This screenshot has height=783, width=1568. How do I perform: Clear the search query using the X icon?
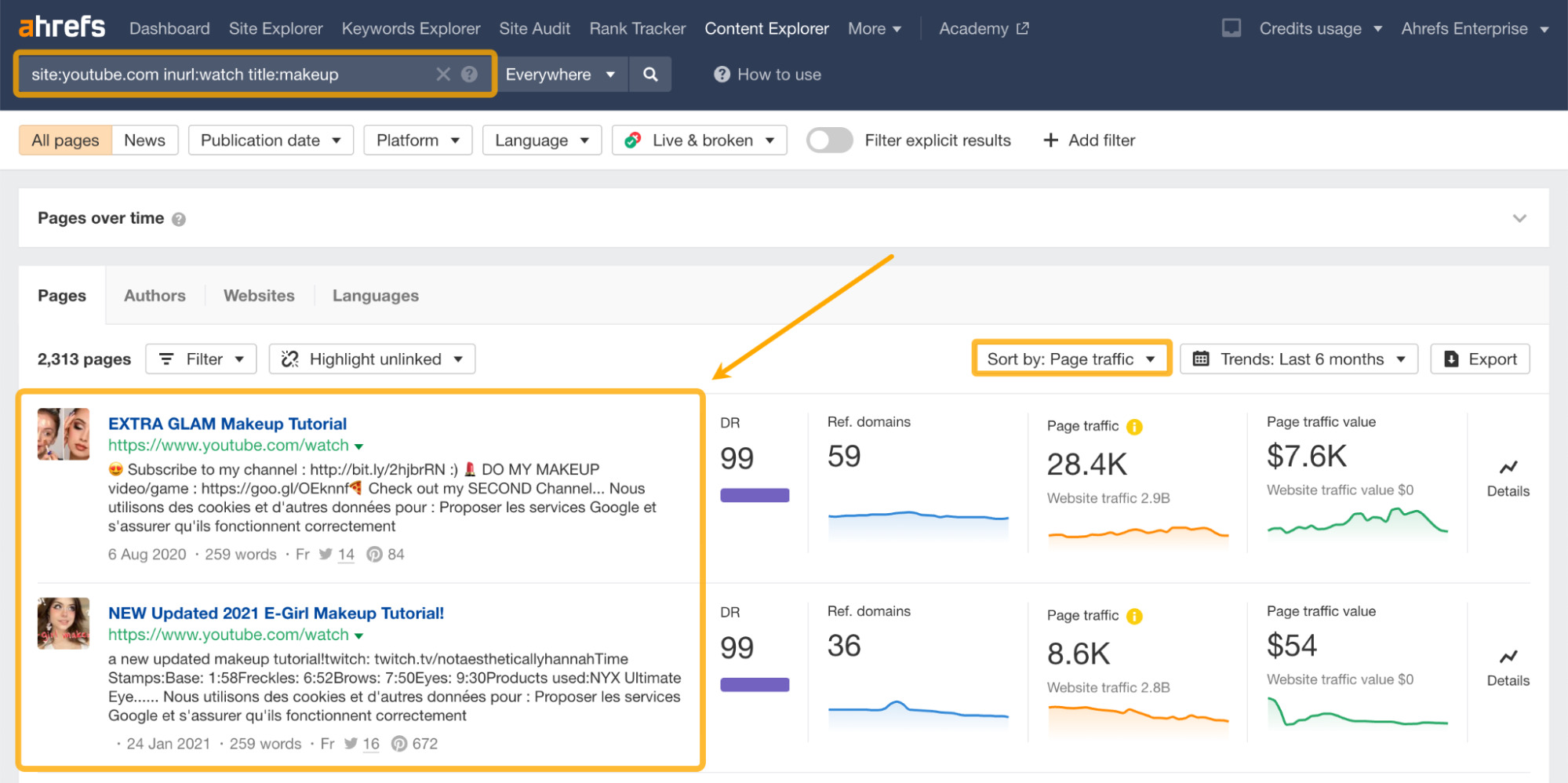(443, 74)
